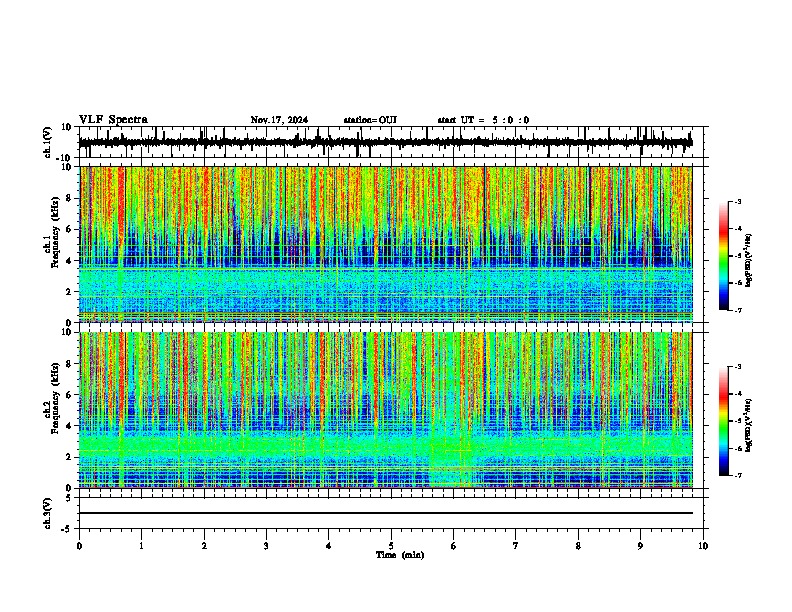
Task: Click the "-10" tick on the ch.1(V) axis
Action: pos(65,158)
